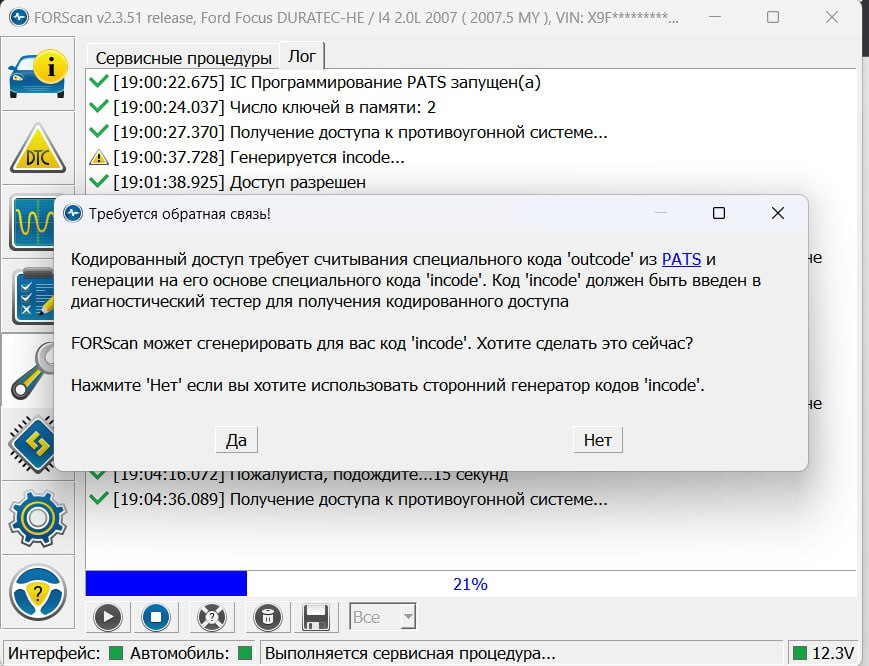Save the log with the floppy disk icon
Screen dimensions: 869x666
(x=315, y=617)
